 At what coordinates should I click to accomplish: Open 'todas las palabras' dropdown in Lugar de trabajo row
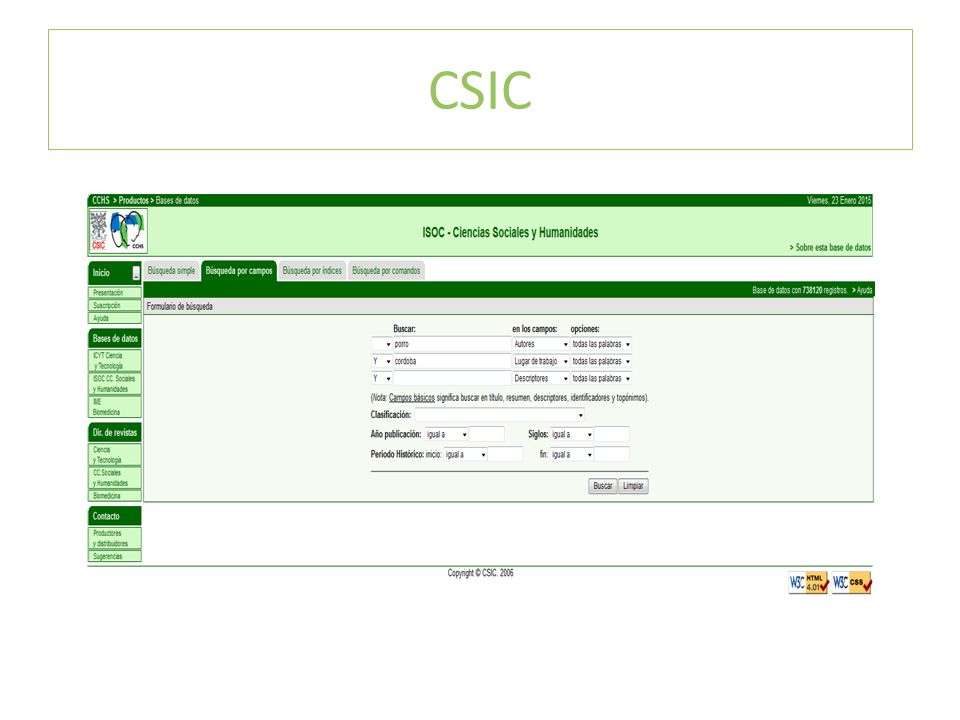click(601, 362)
